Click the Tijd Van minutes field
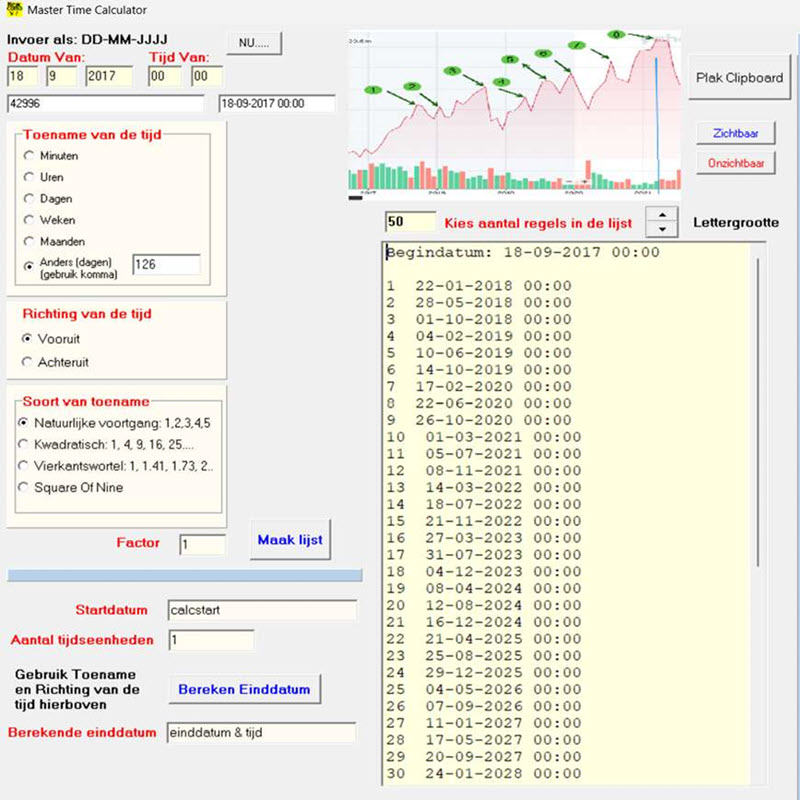Viewport: 800px width, 800px height. click(x=207, y=76)
